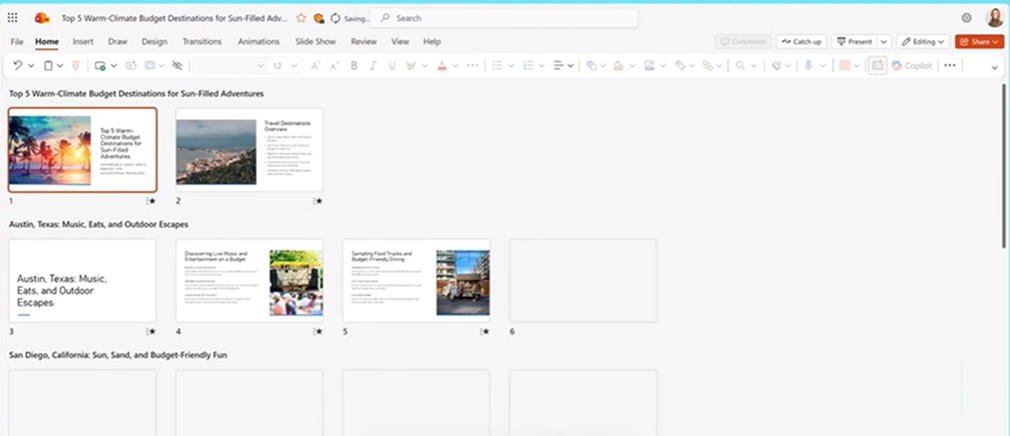Click the Catch up button
This screenshot has height=436, width=1010.
click(801, 41)
